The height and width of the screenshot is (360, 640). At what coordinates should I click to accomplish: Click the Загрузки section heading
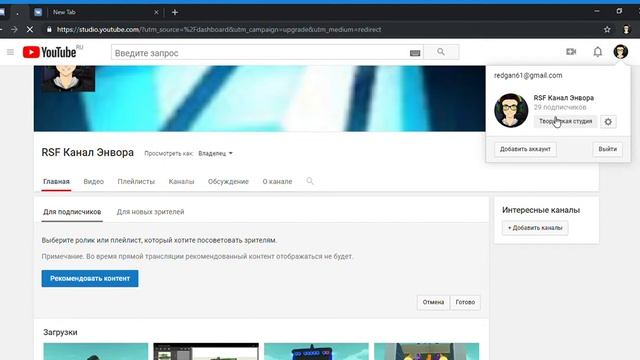pyautogui.click(x=60, y=332)
